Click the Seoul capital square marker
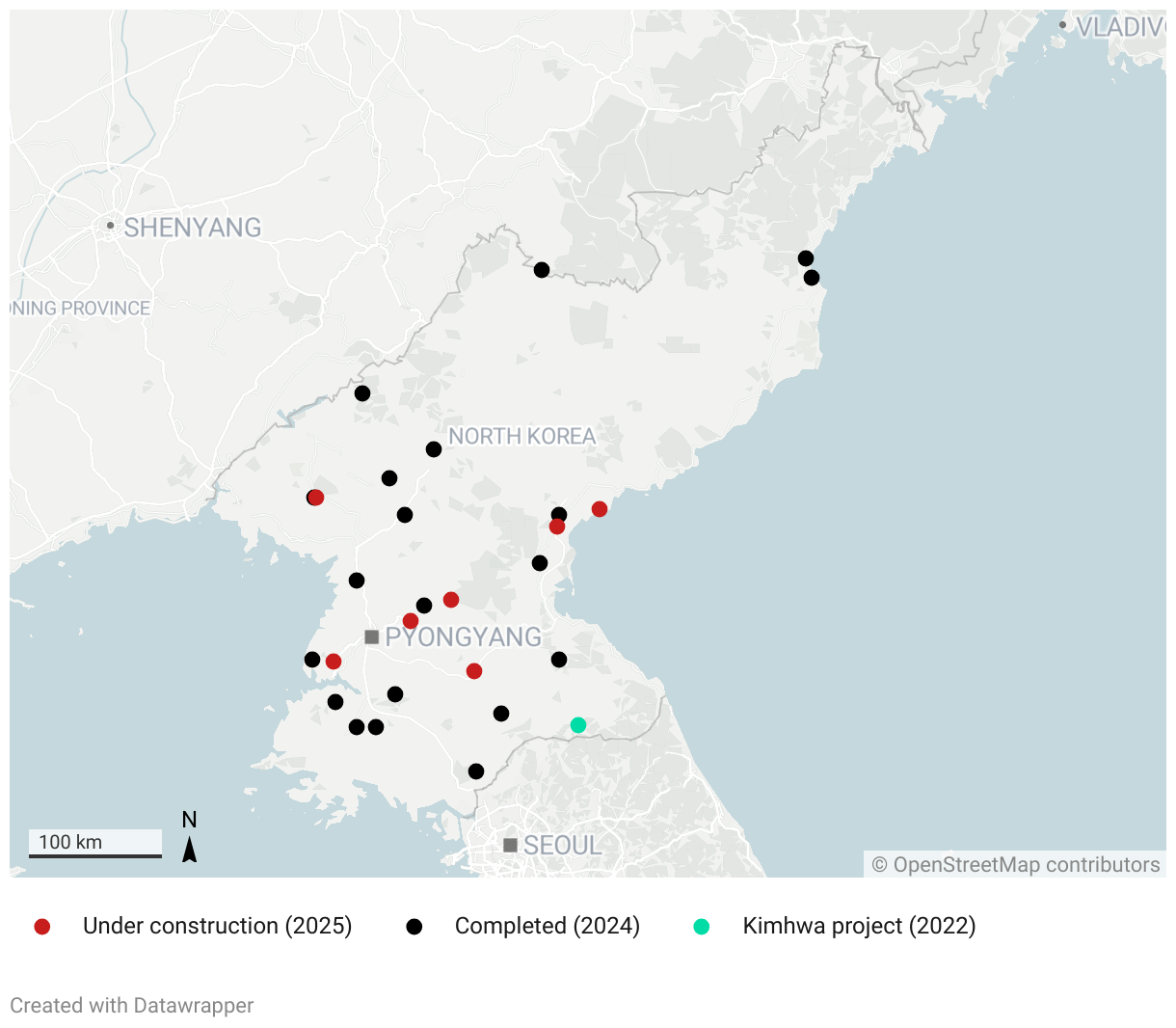 coord(511,846)
